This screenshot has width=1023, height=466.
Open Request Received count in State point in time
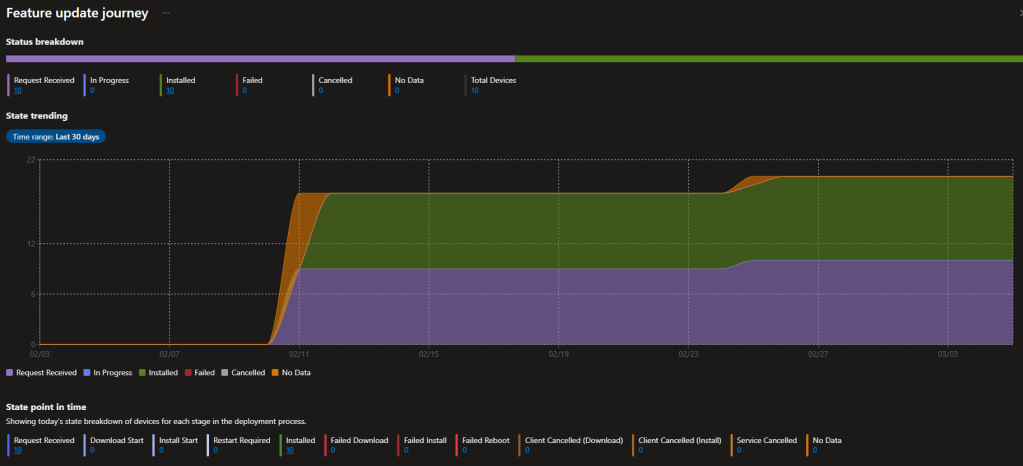17,450
